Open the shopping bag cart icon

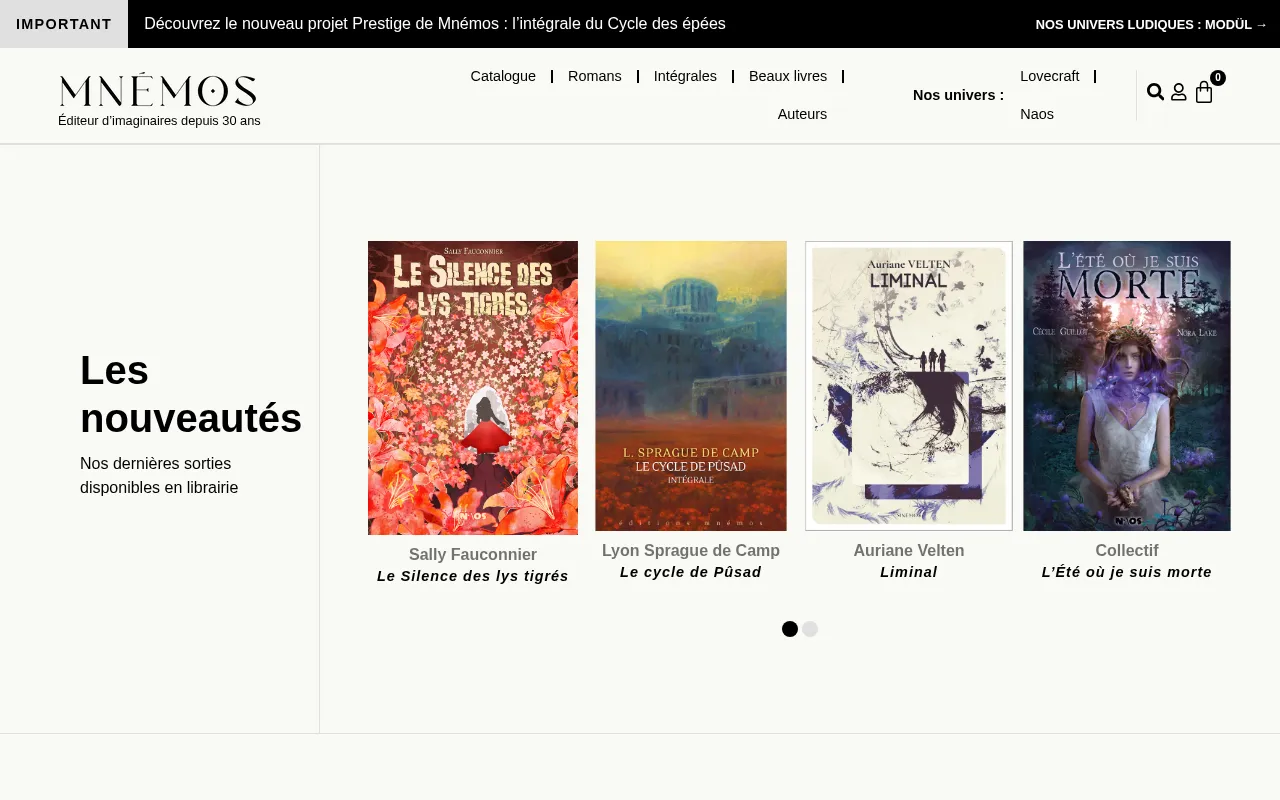pyautogui.click(x=1204, y=93)
